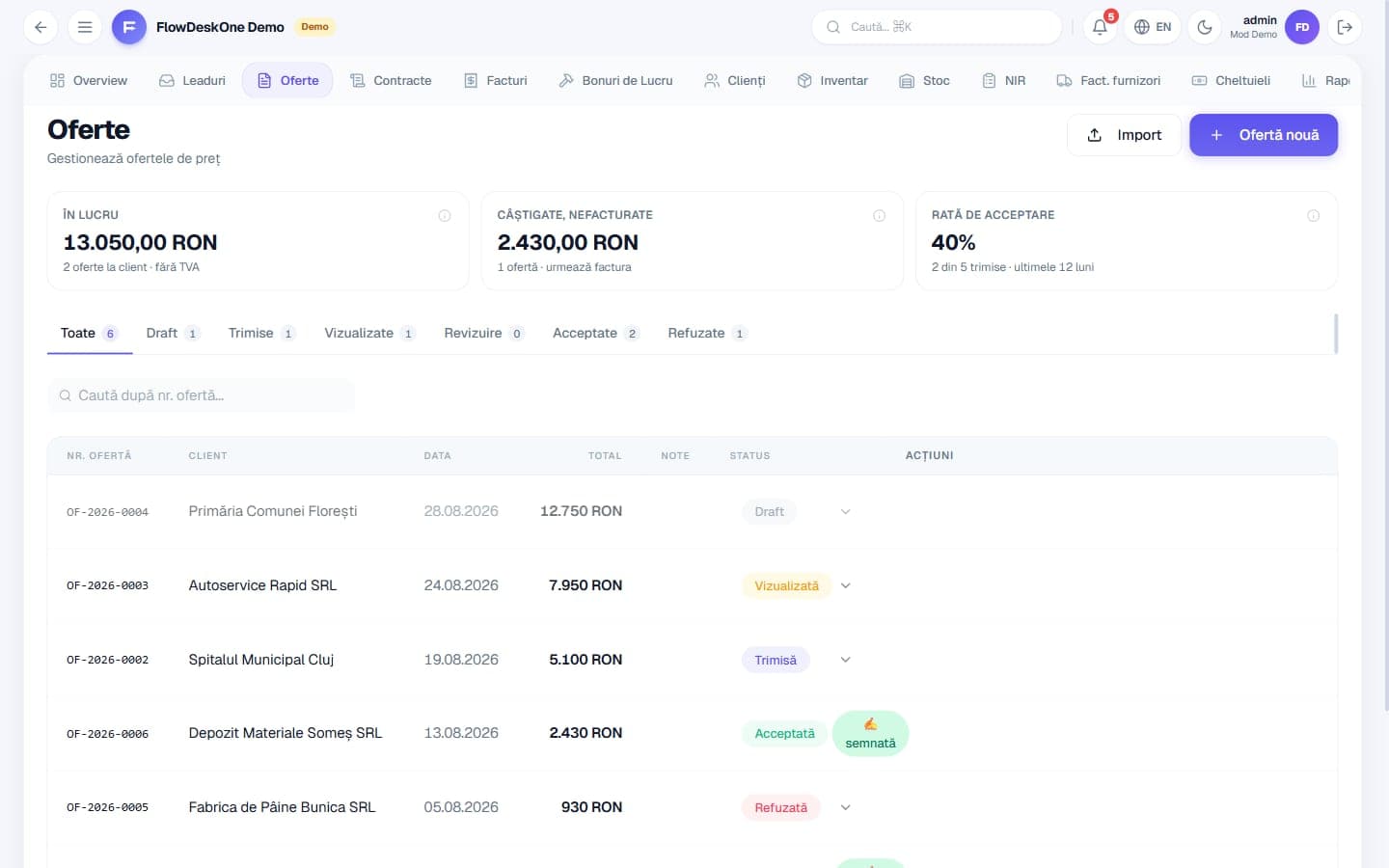Image resolution: width=1389 pixels, height=868 pixels.
Task: Open the NIR section
Action: [x=1003, y=80]
